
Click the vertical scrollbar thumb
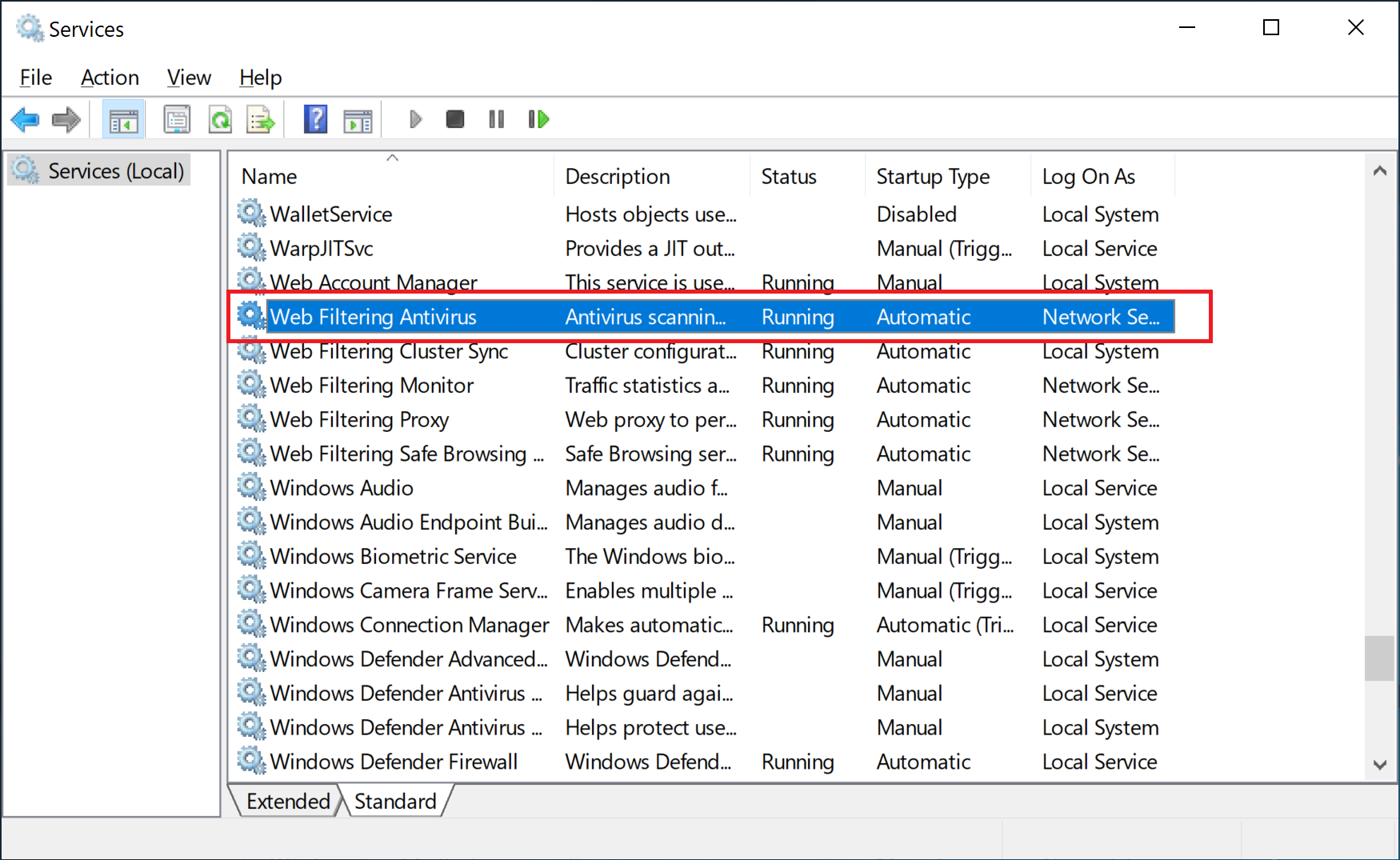(1379, 658)
